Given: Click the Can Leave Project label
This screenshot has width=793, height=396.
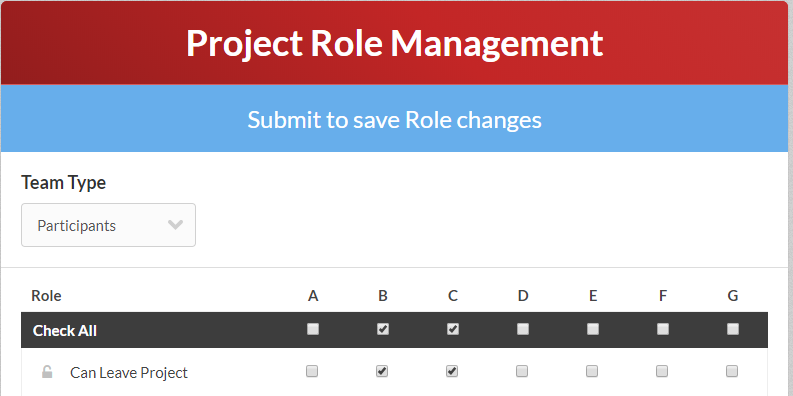Looking at the screenshot, I should pyautogui.click(x=128, y=373).
